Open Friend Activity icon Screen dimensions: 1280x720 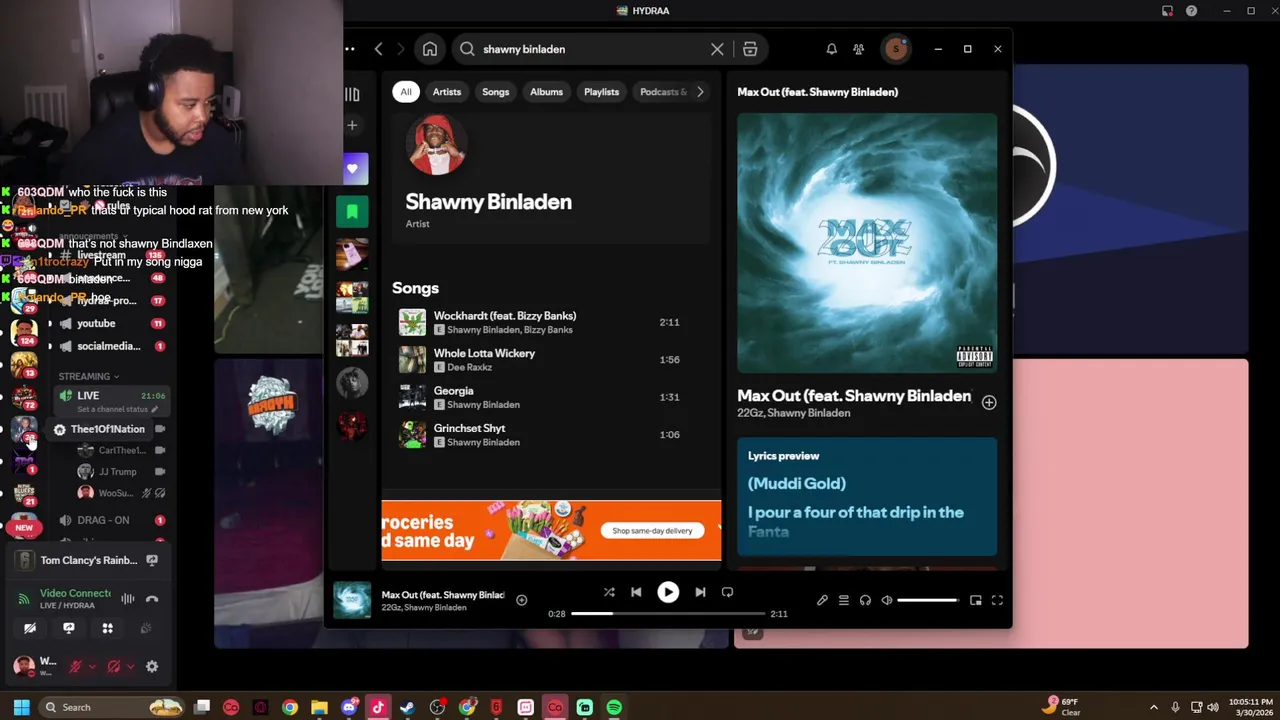click(x=858, y=49)
